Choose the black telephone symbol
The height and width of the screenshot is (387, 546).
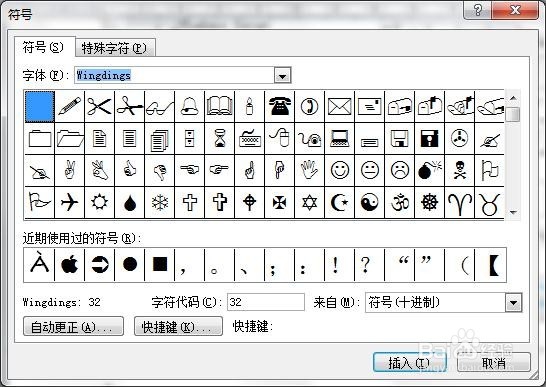[x=279, y=106]
